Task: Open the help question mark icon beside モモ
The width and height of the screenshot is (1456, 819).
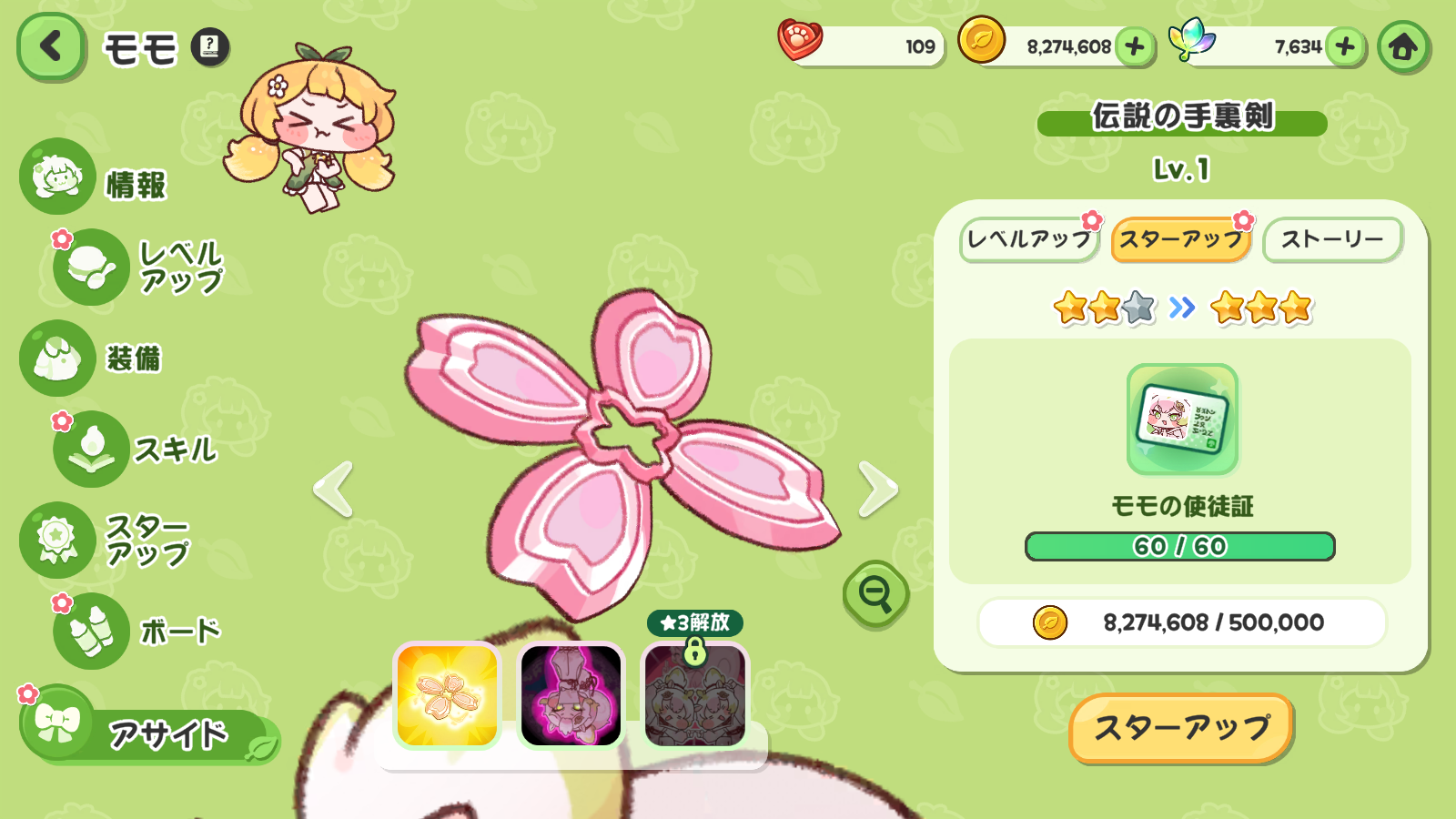Action: coord(210,46)
